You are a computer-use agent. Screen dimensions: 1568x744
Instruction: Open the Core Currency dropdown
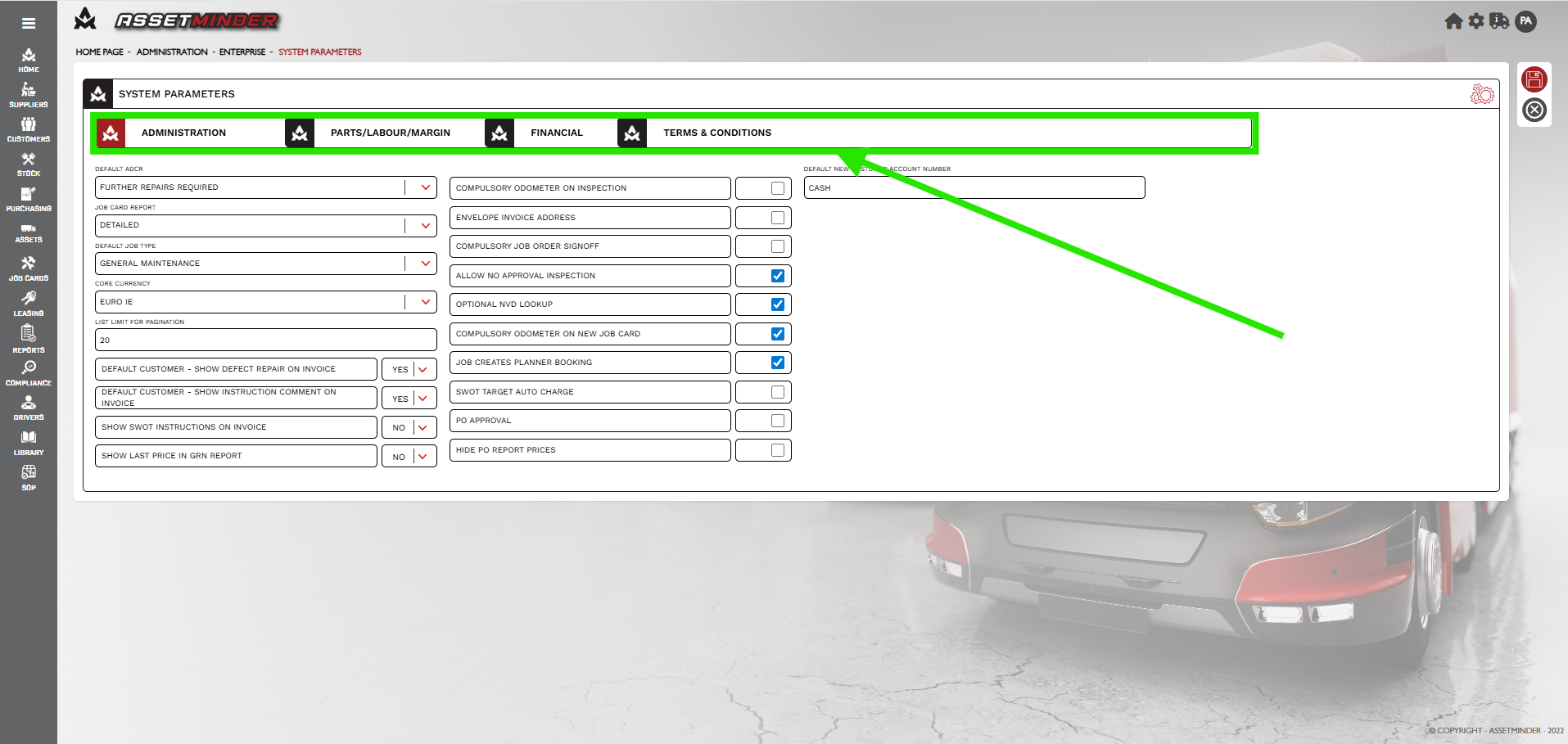[x=425, y=302]
